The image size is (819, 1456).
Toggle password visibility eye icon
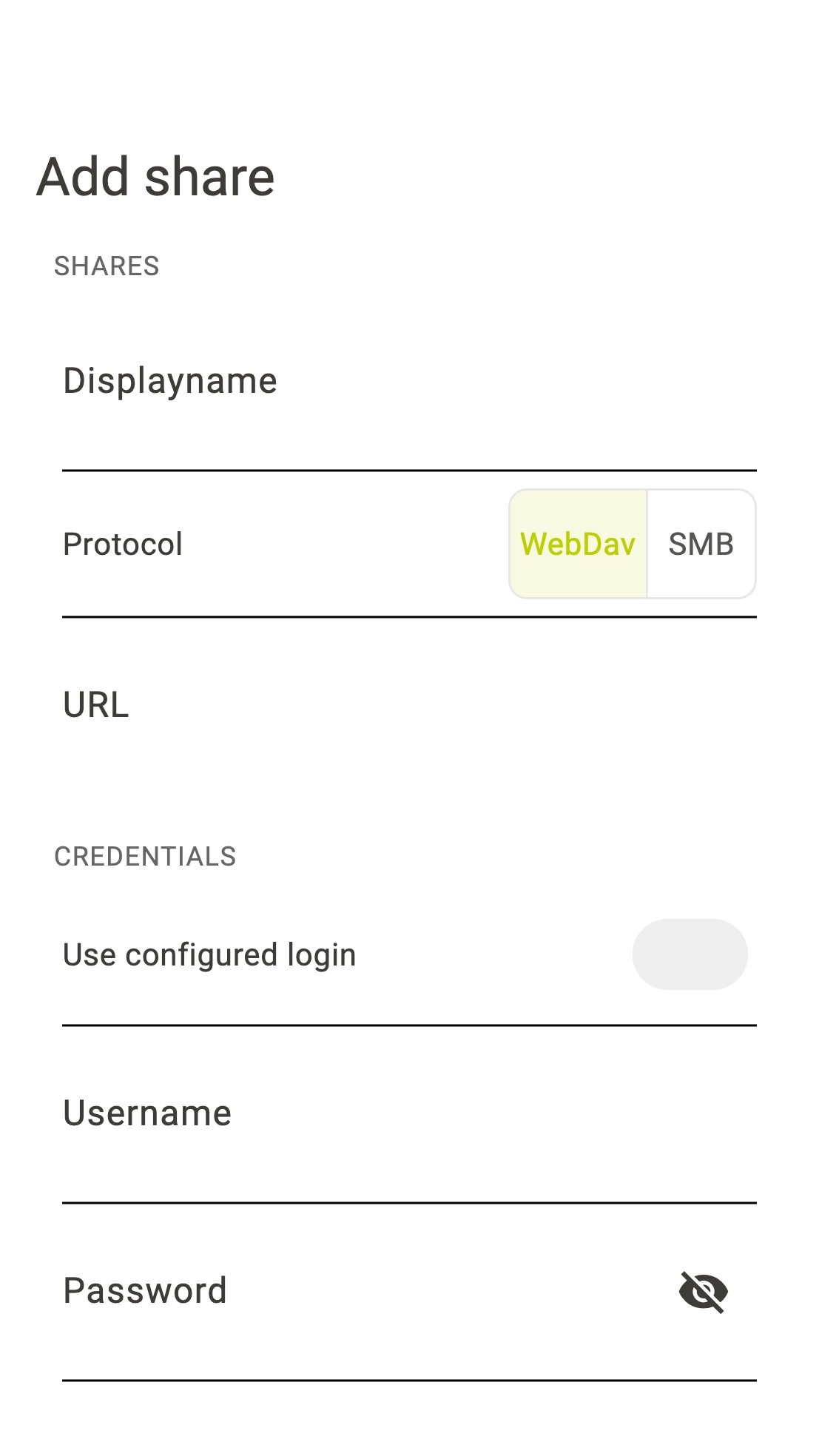pyautogui.click(x=703, y=1292)
